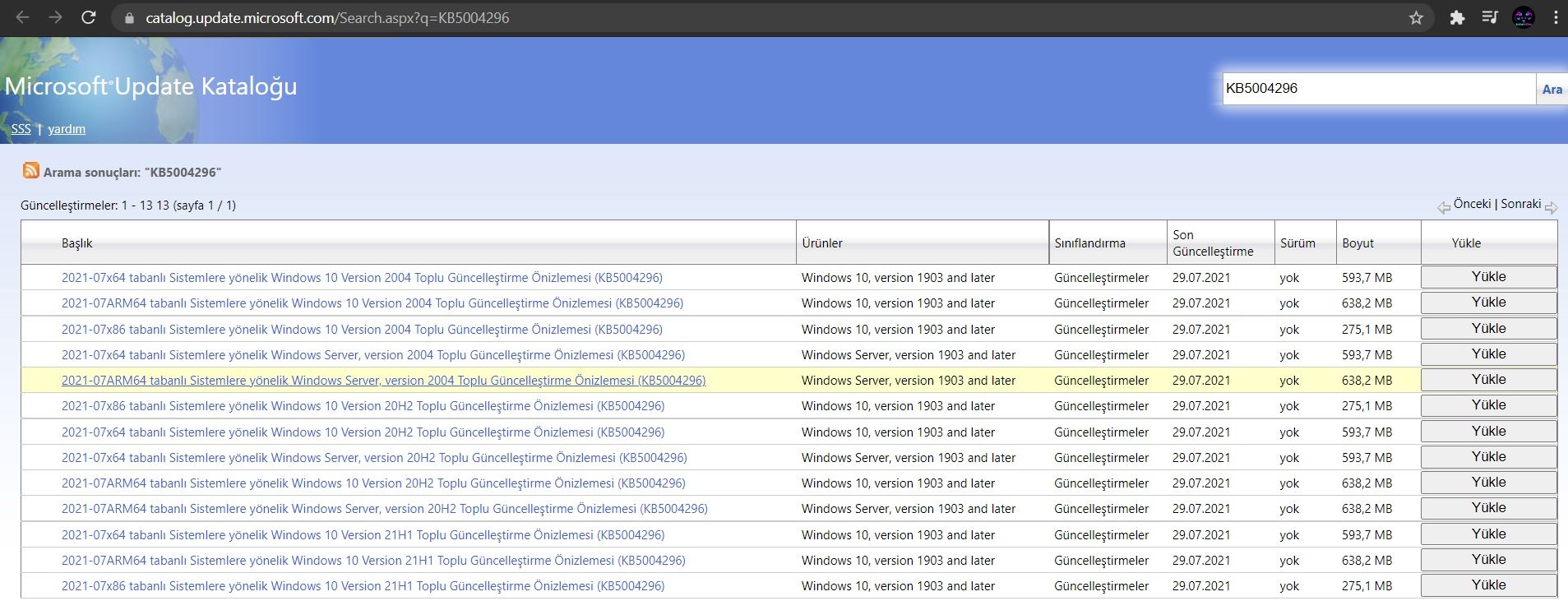Image resolution: width=1568 pixels, height=610 pixels.
Task: Click "638,2 MB" in the highlighted ARM64 Server 2004 row
Action: coord(1367,381)
